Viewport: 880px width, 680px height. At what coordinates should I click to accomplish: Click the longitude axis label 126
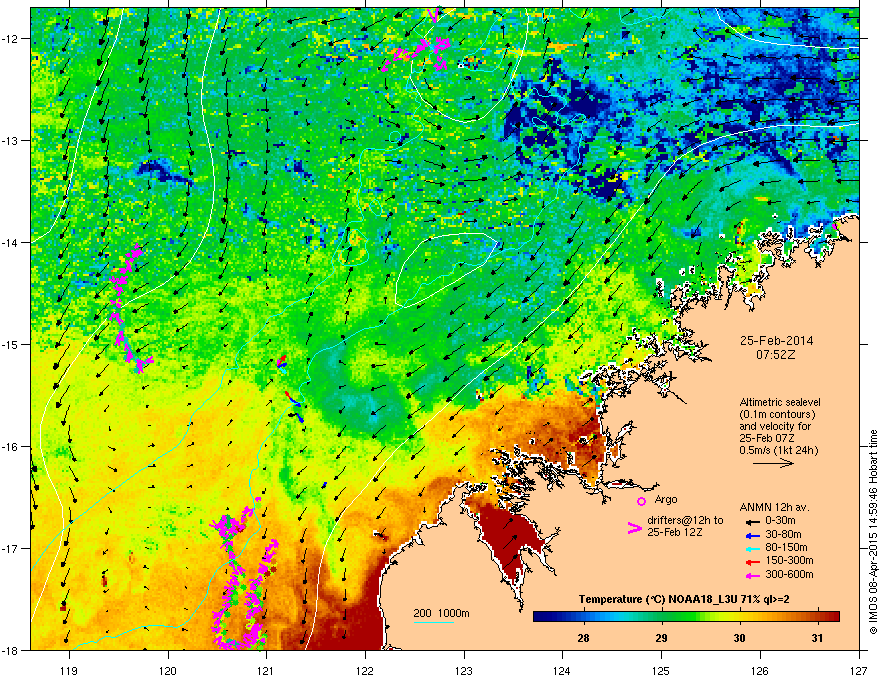click(760, 670)
